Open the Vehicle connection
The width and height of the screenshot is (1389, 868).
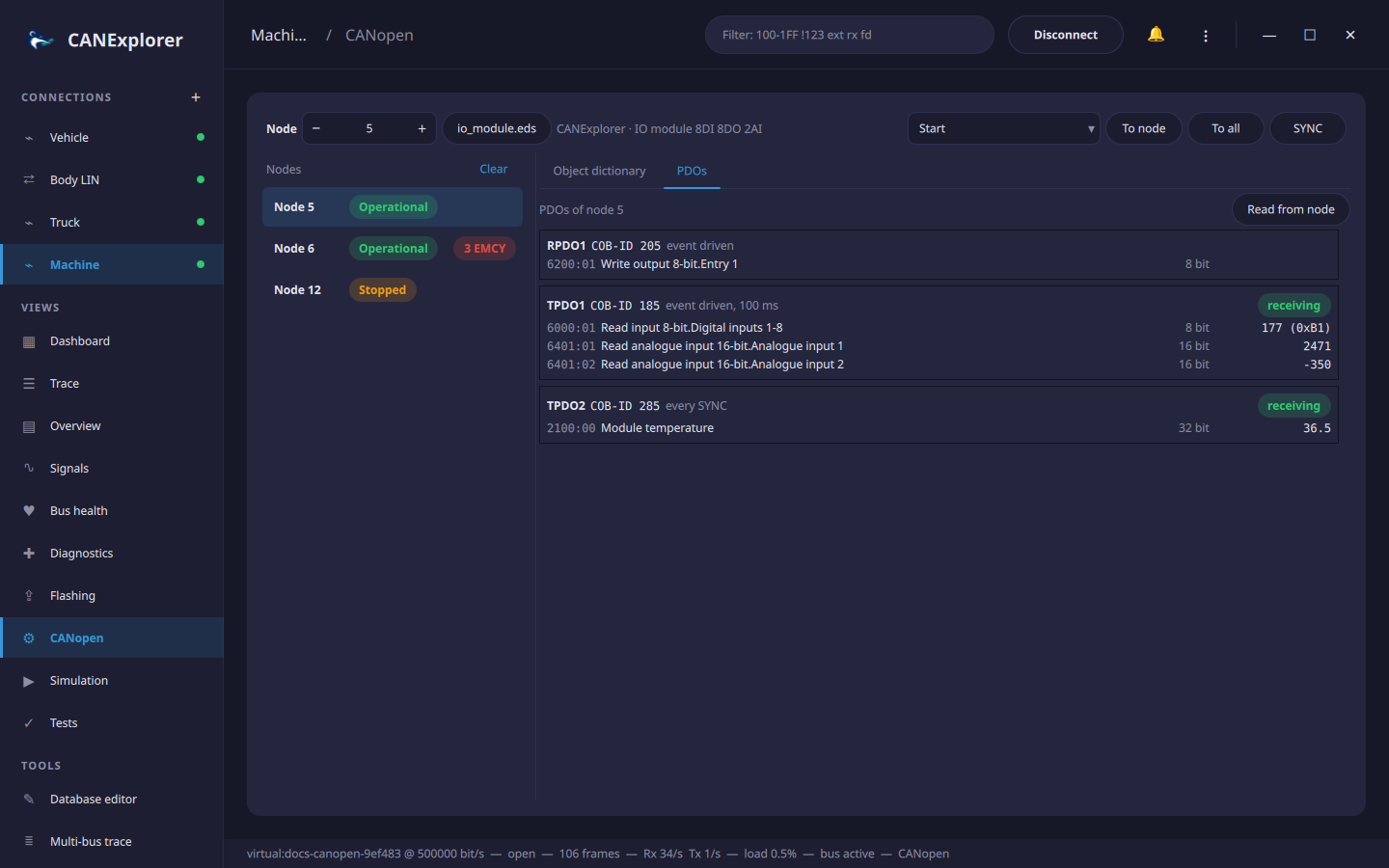pyautogui.click(x=112, y=138)
